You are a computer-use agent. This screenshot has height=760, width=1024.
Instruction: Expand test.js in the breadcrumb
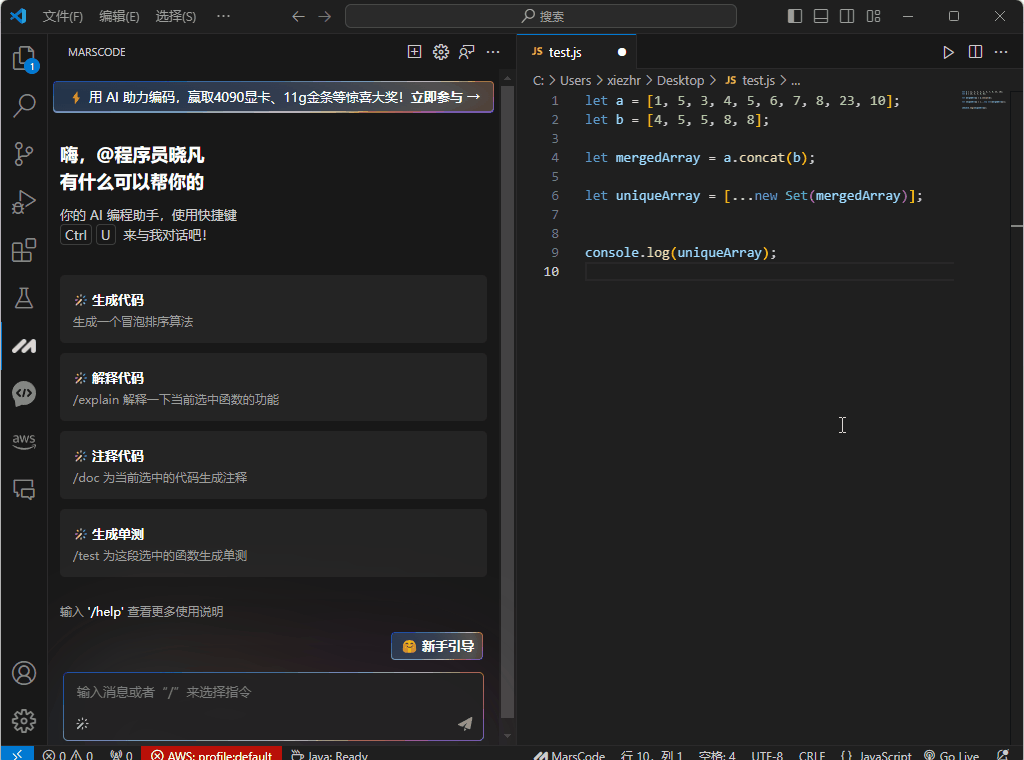pos(750,81)
